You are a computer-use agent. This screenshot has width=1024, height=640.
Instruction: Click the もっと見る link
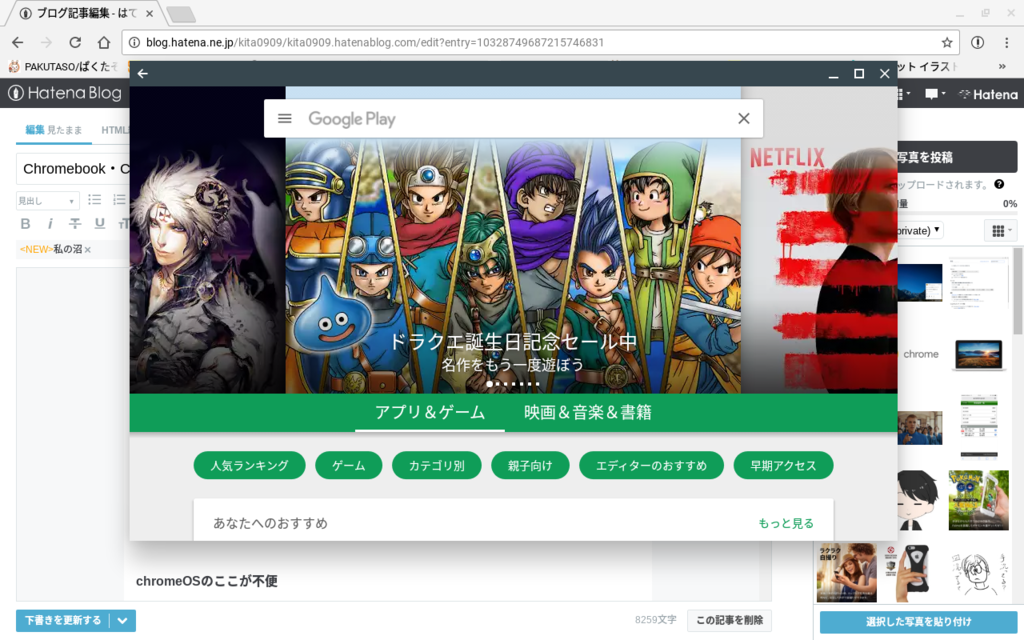786,523
